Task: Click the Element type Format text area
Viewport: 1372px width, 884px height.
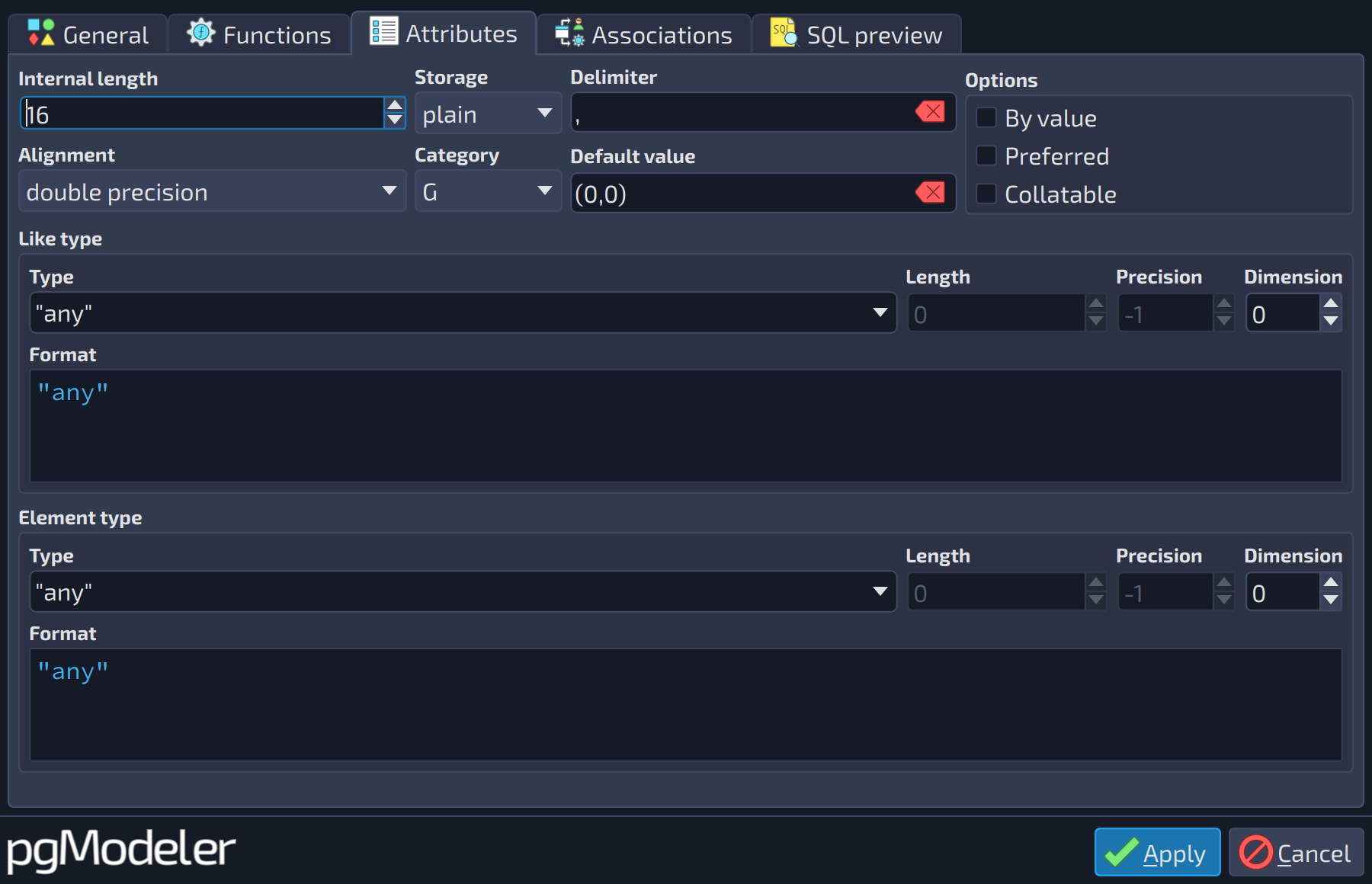Action: [x=686, y=705]
